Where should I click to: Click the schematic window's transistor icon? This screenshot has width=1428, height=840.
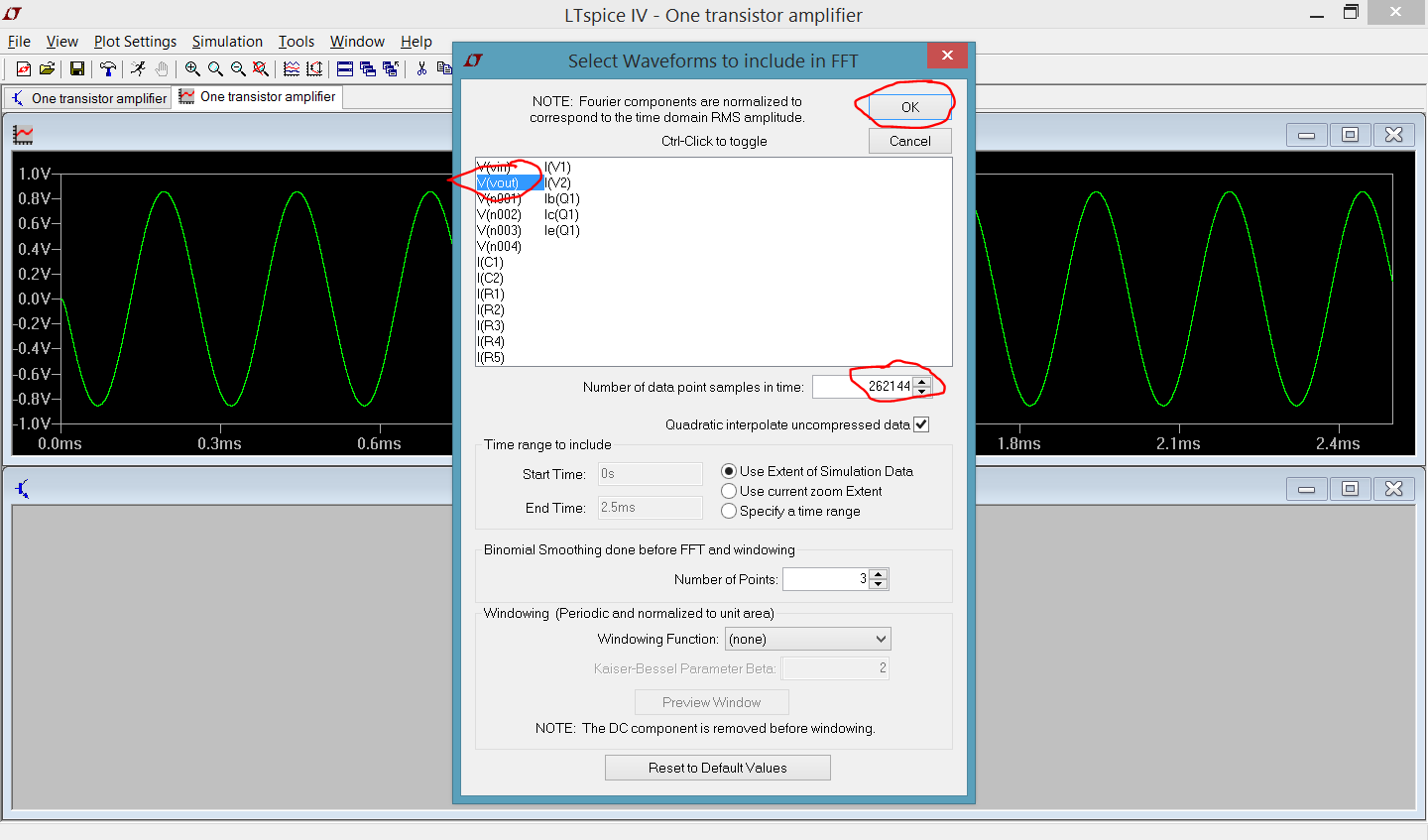(x=23, y=488)
